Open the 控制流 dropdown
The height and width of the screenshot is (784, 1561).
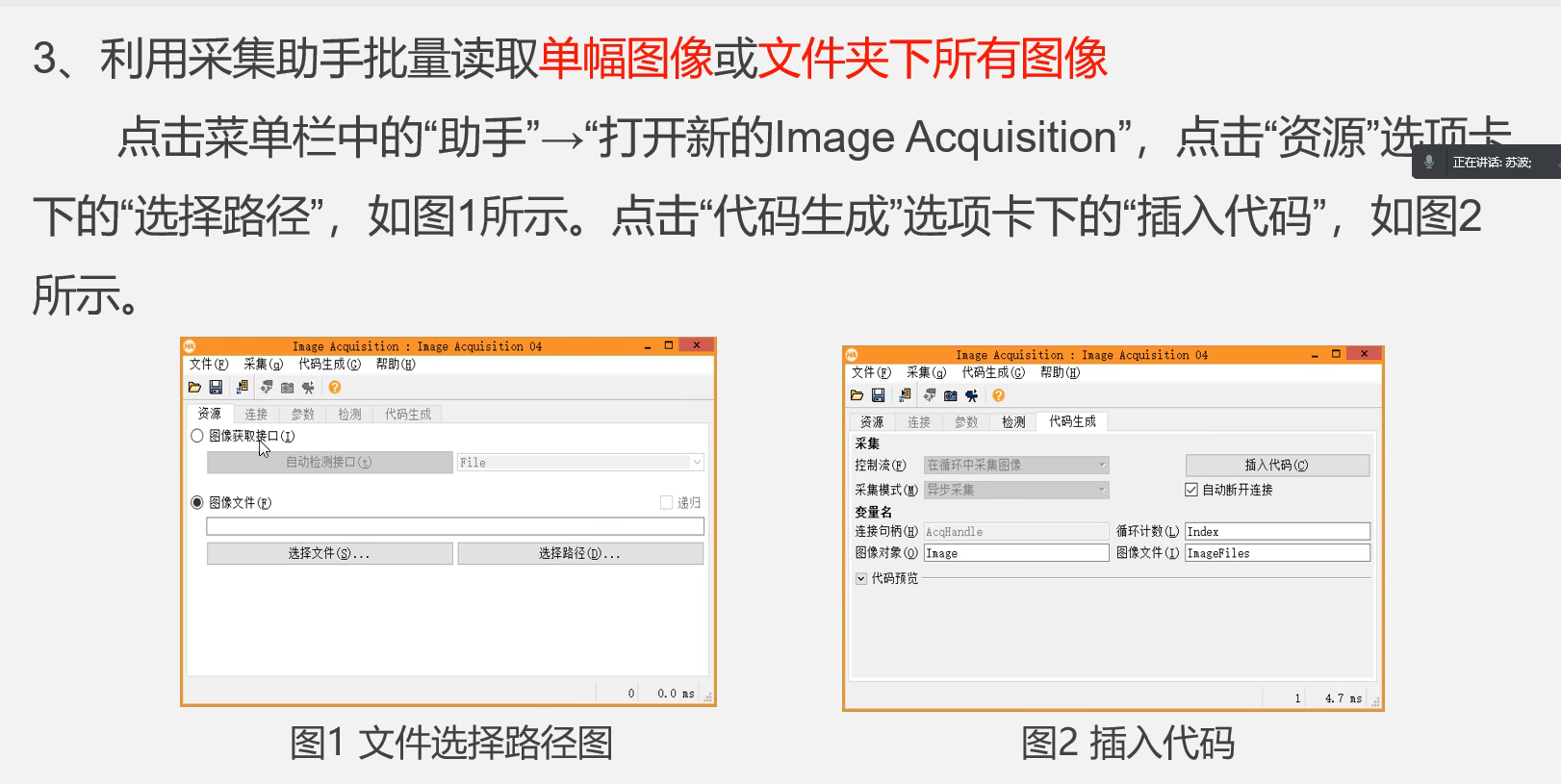coord(1102,466)
